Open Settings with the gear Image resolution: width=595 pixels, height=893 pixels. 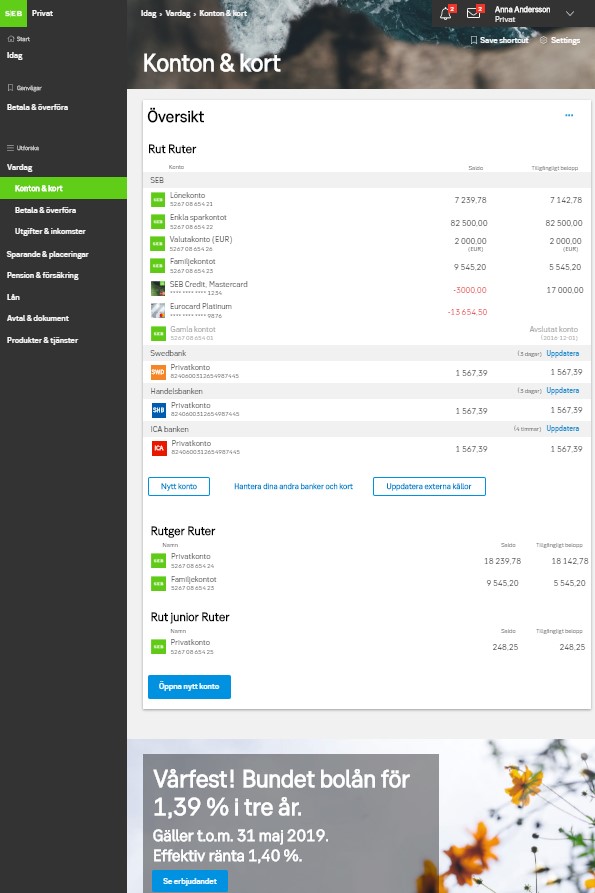[x=560, y=40]
